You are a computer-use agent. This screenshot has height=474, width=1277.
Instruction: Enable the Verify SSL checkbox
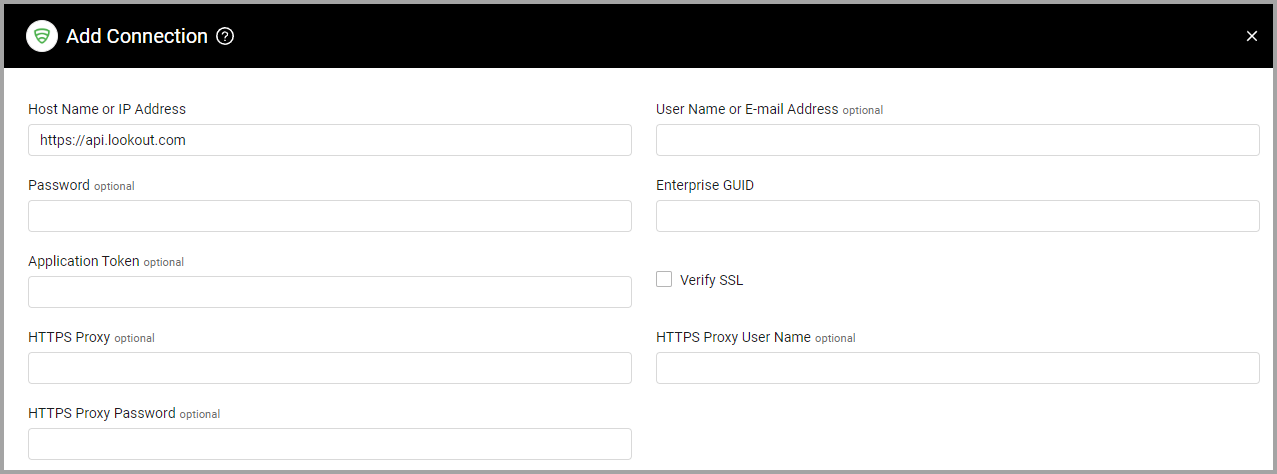(664, 280)
